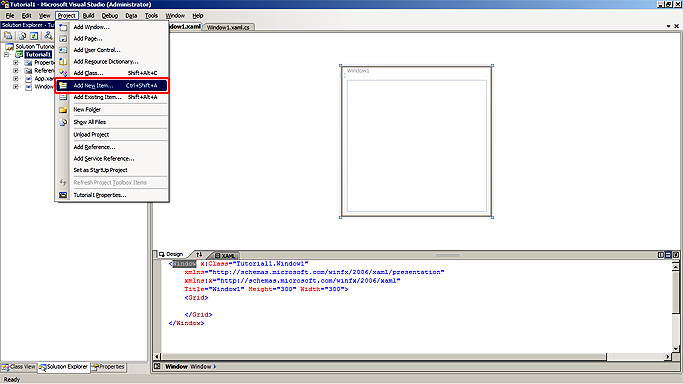The height and width of the screenshot is (384, 683).
Task: Click the XAML scrollbar's left arrow
Action: click(157, 357)
